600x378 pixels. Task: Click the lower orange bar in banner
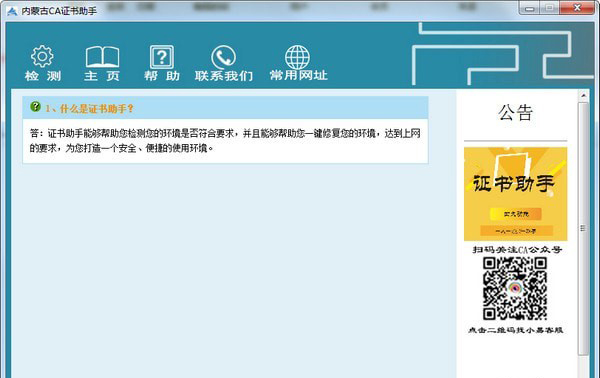click(x=516, y=231)
